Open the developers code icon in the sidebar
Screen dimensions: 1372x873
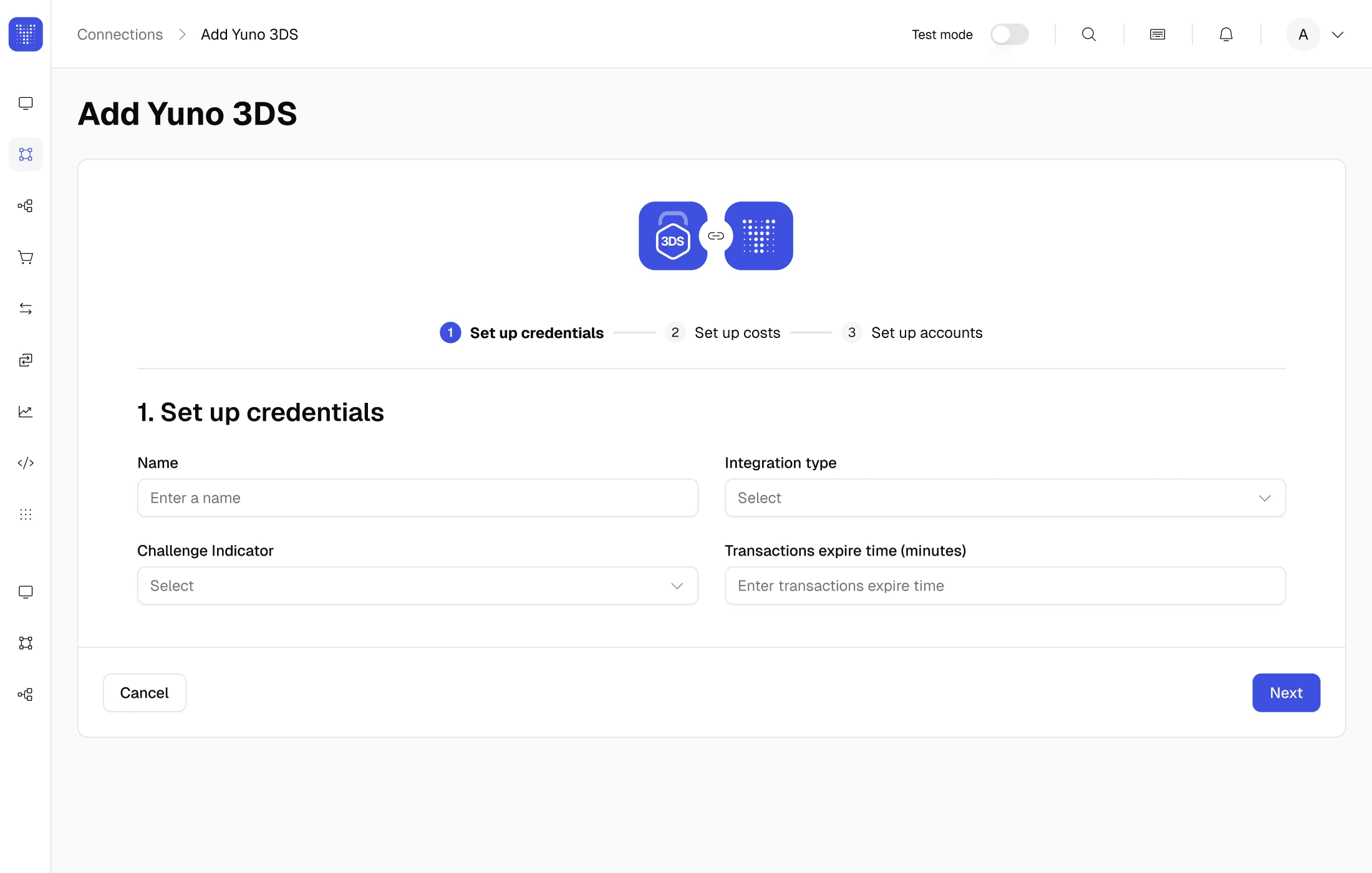point(26,463)
